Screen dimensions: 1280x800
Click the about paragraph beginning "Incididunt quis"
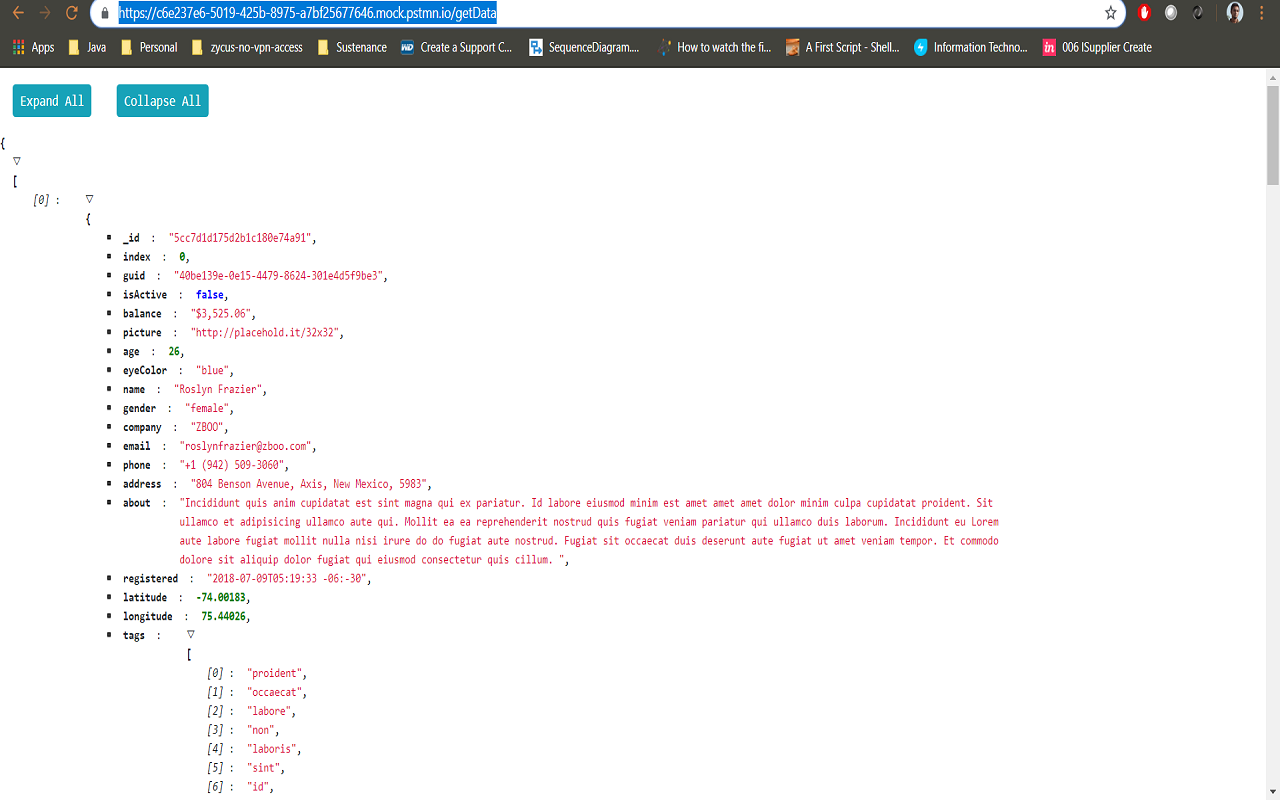[589, 532]
